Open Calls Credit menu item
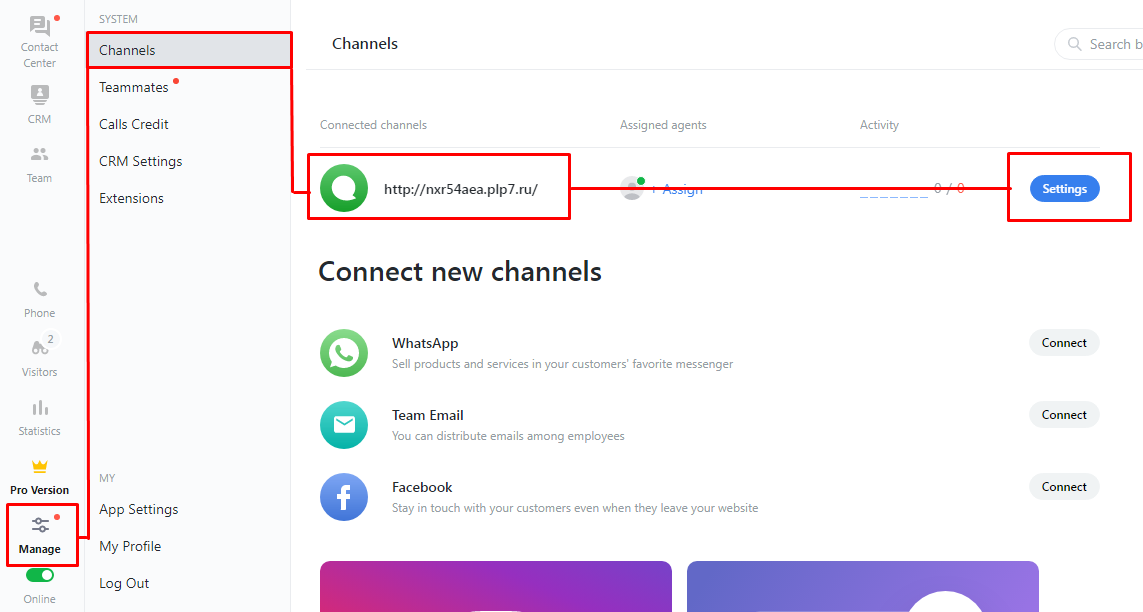 pos(134,124)
